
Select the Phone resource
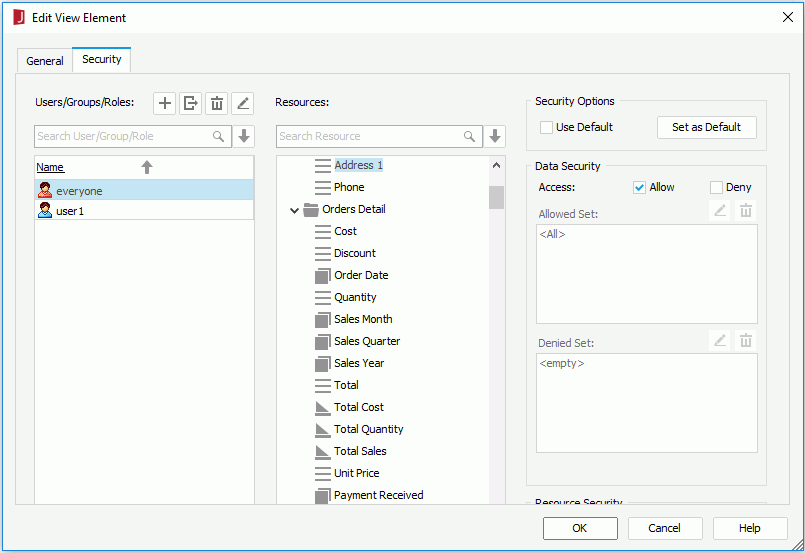(349, 187)
